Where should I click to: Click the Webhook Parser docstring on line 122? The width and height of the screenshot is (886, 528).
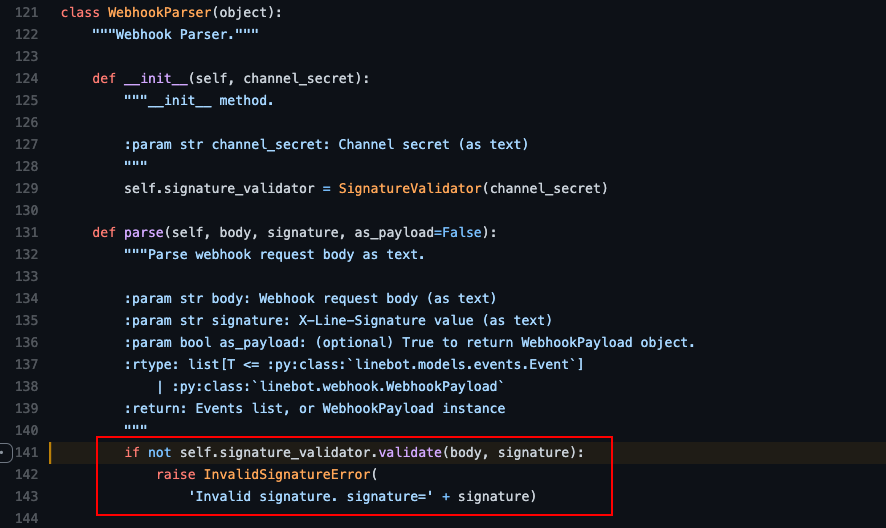[175, 34]
